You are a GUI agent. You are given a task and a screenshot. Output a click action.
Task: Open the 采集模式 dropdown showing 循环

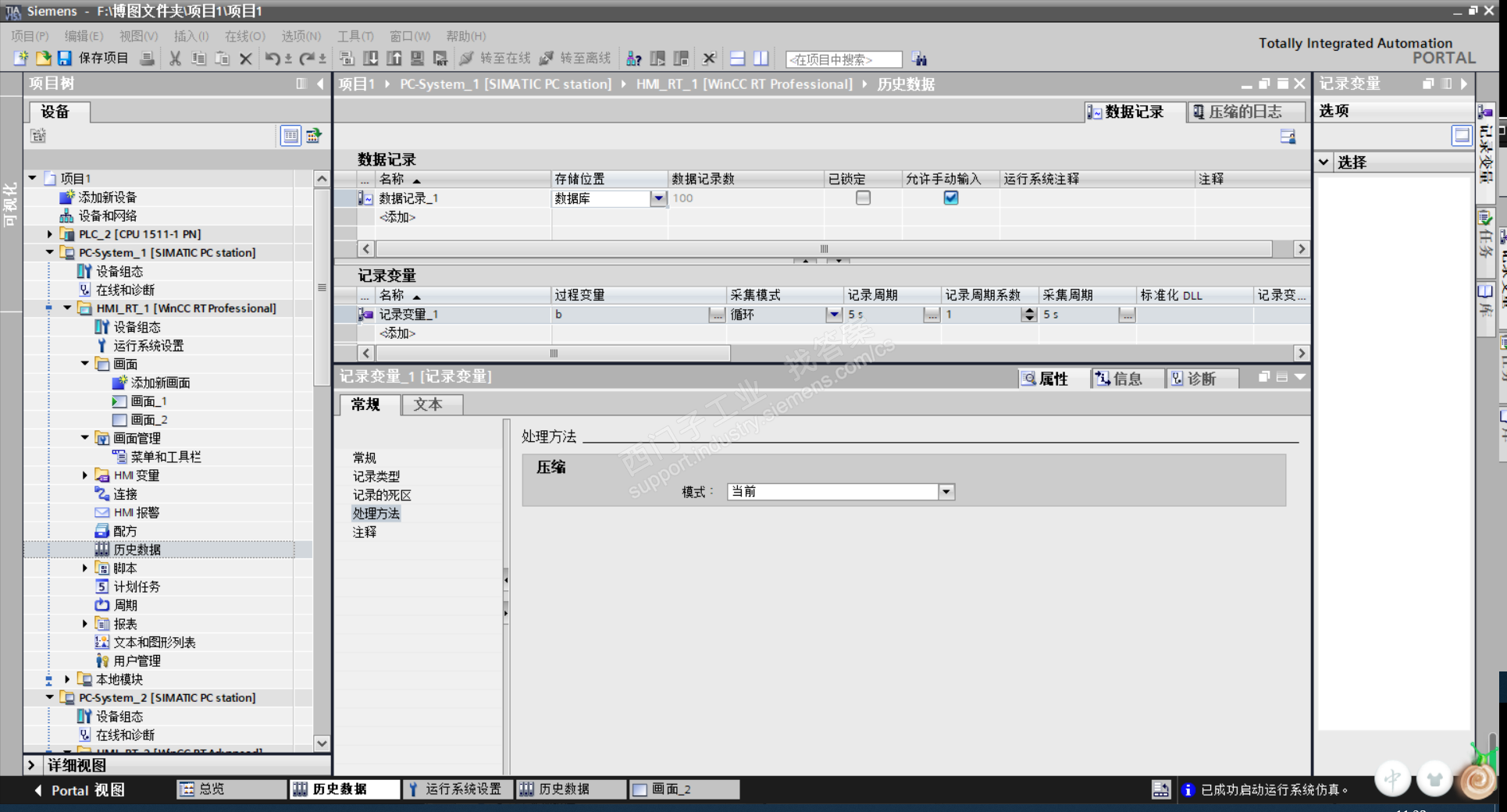pyautogui.click(x=834, y=315)
